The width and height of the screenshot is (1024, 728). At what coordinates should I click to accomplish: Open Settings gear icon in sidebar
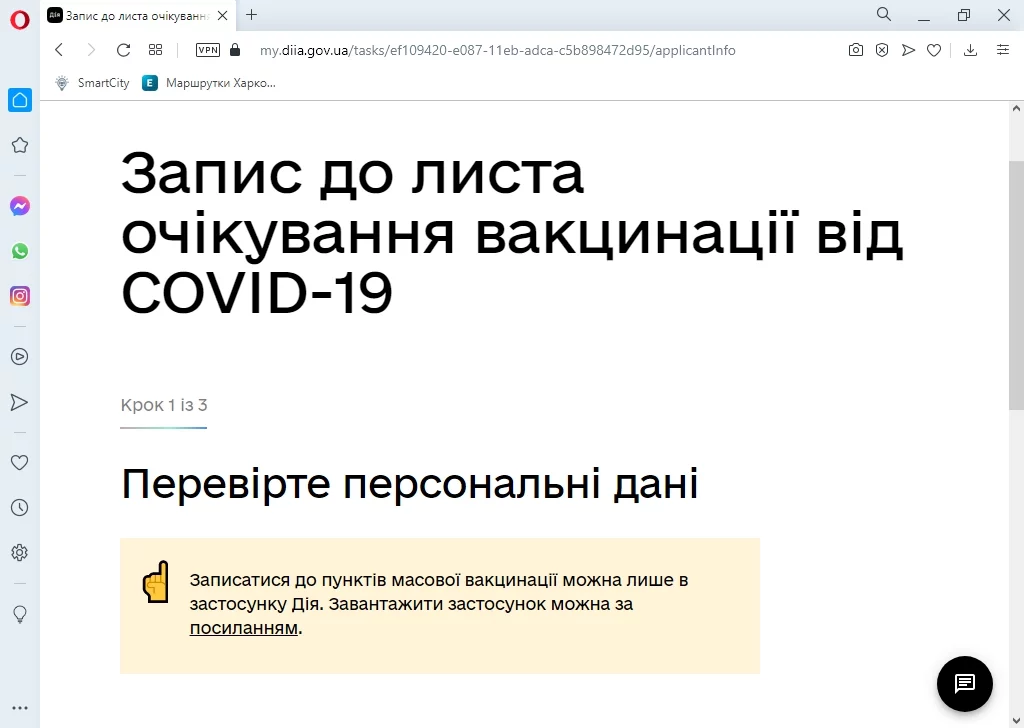pyautogui.click(x=20, y=552)
